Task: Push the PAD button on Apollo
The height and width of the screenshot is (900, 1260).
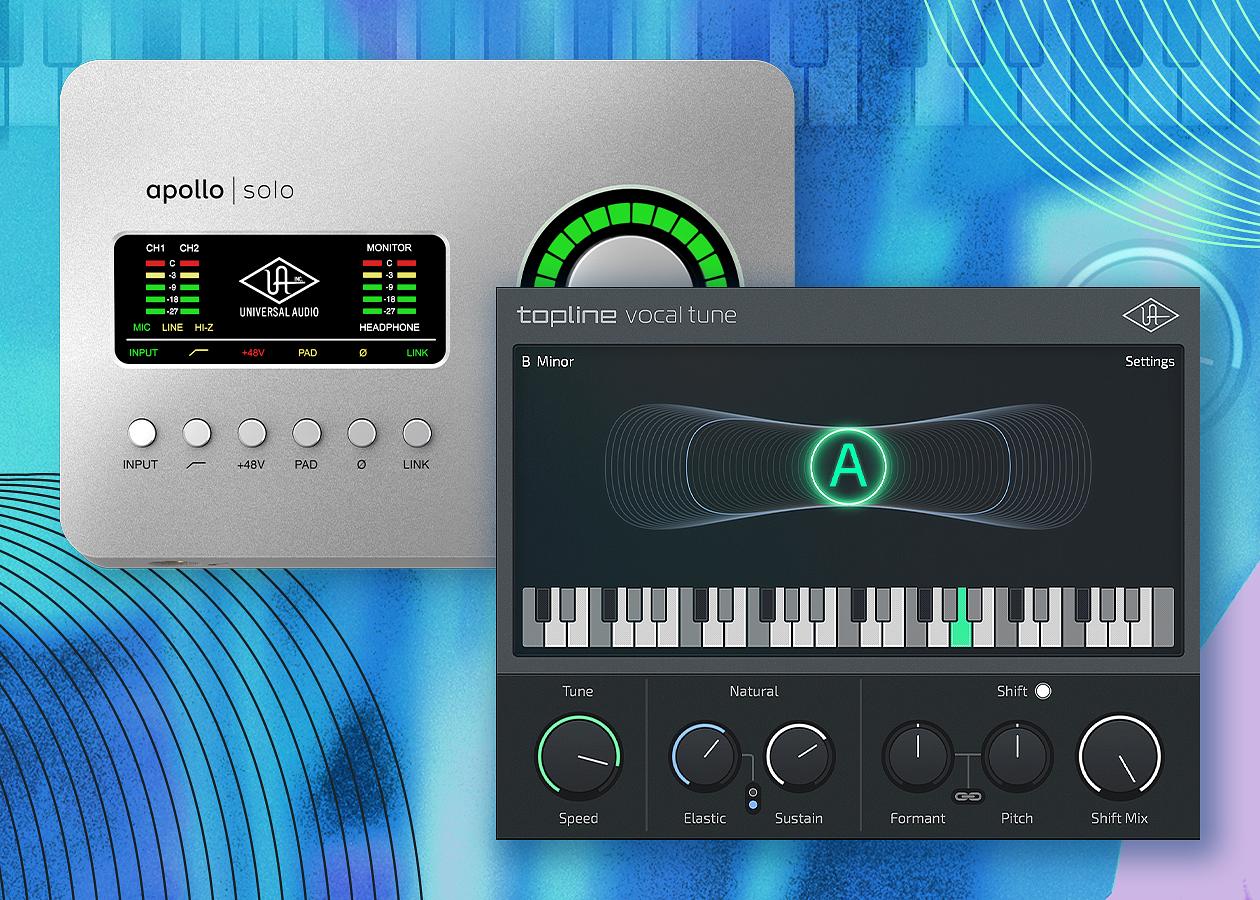Action: [306, 433]
